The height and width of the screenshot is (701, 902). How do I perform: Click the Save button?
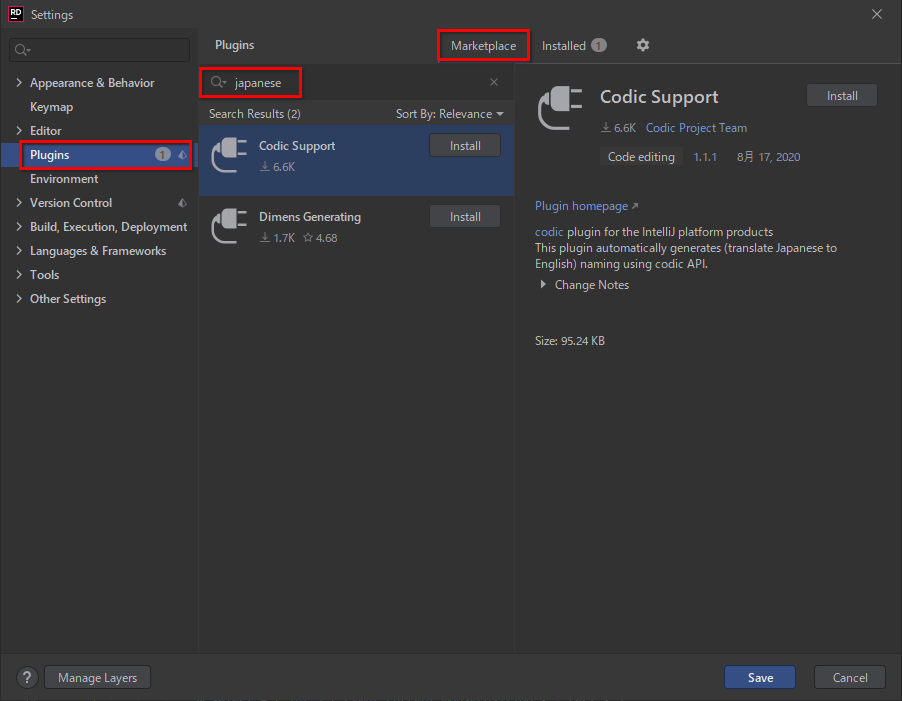click(x=760, y=677)
